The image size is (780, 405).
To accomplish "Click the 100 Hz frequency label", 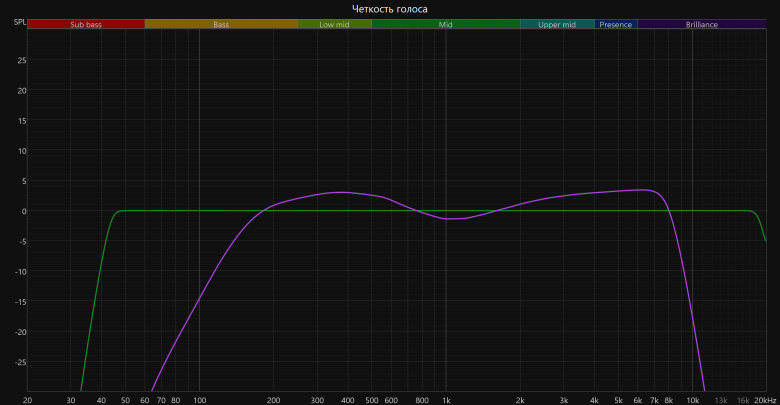I will (x=199, y=400).
